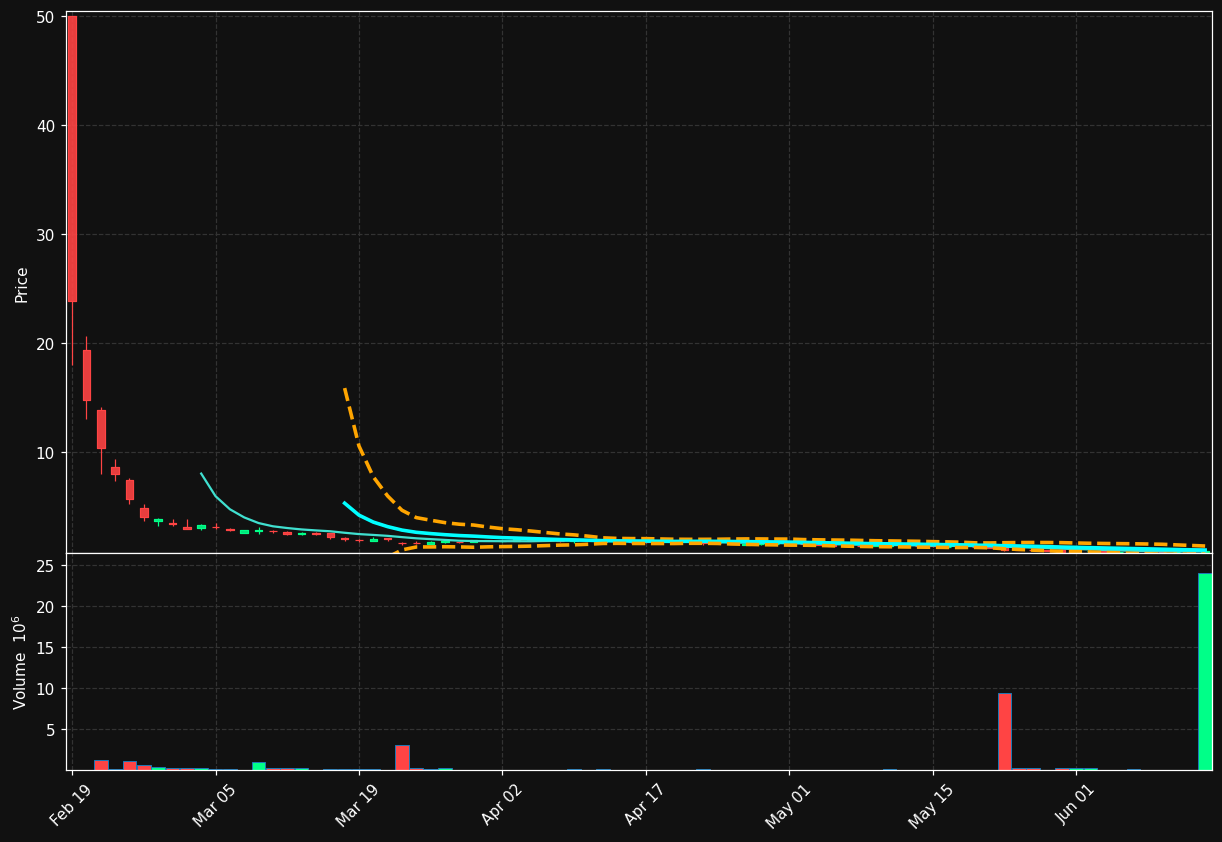Click the 'Volume 10⁶' y-axis title
This screenshot has width=1222, height=842.
click(21, 662)
